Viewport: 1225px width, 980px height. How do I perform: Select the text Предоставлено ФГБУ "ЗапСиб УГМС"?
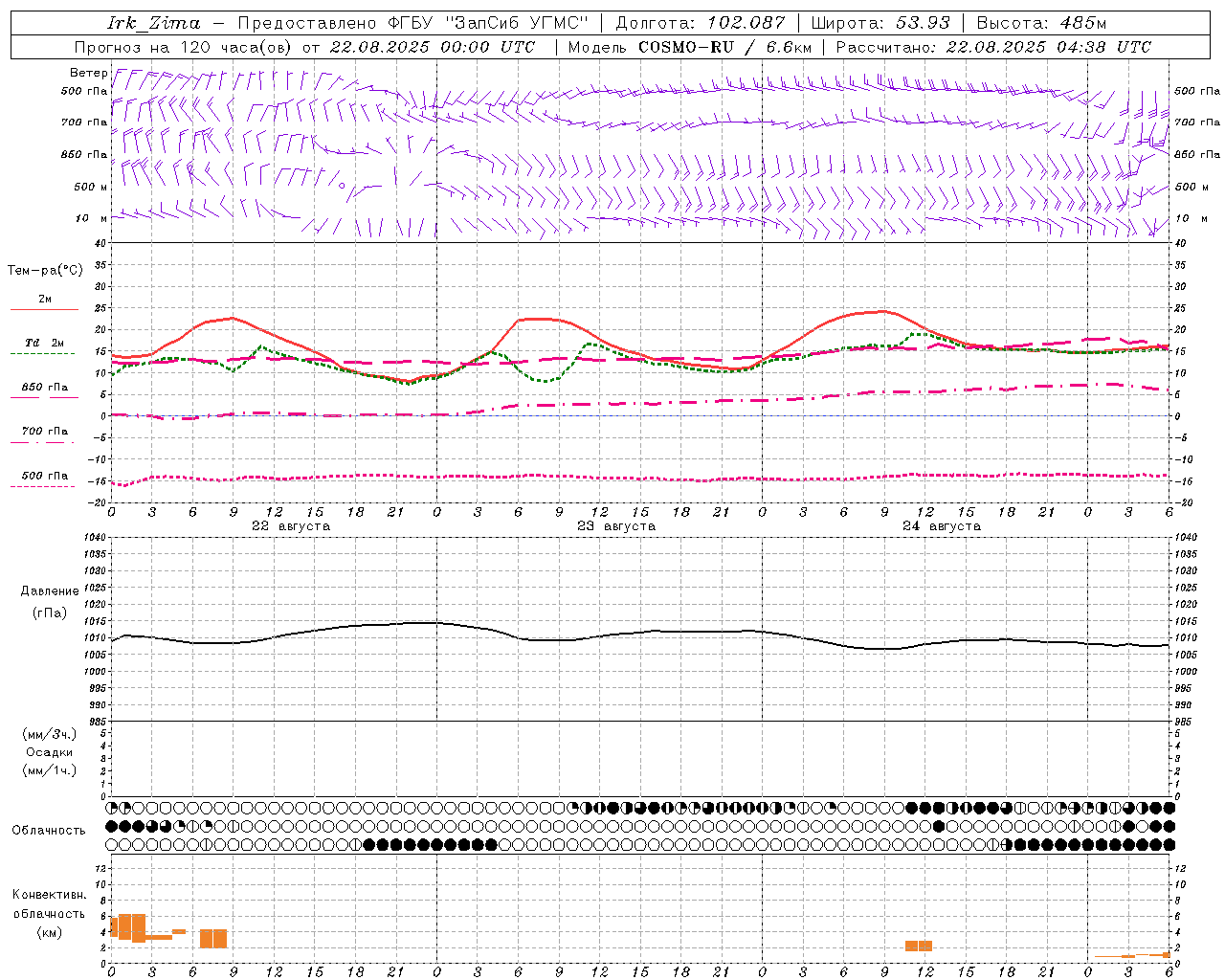[412, 23]
